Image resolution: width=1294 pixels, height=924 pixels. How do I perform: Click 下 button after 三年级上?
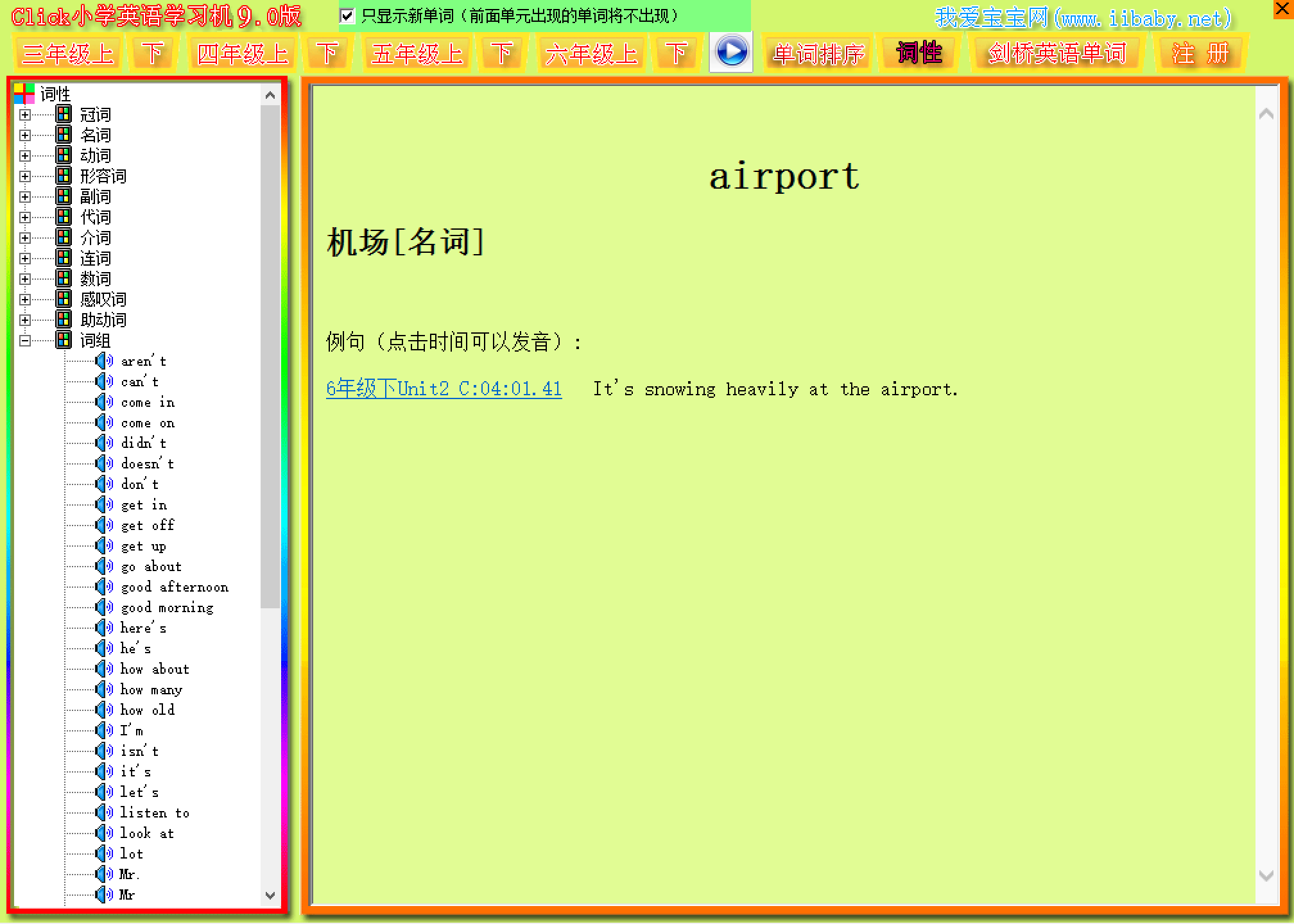[x=152, y=53]
